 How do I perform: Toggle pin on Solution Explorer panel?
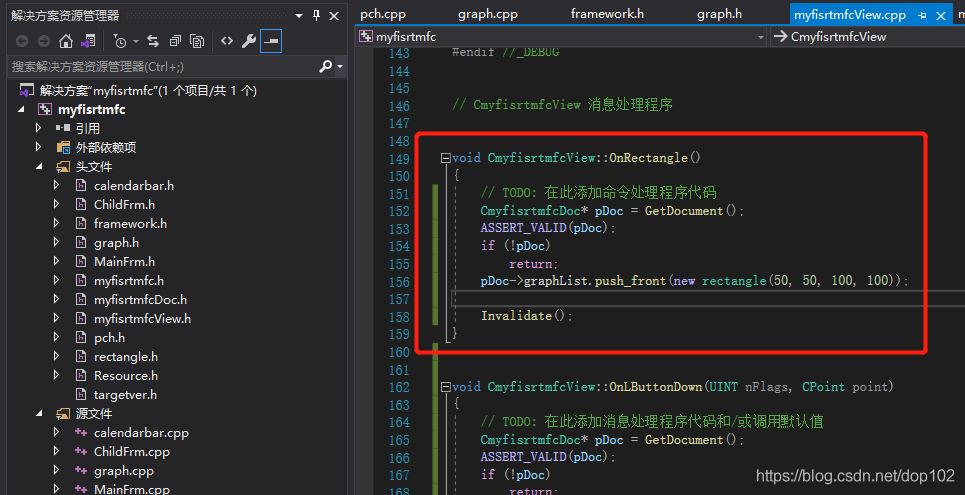318,15
